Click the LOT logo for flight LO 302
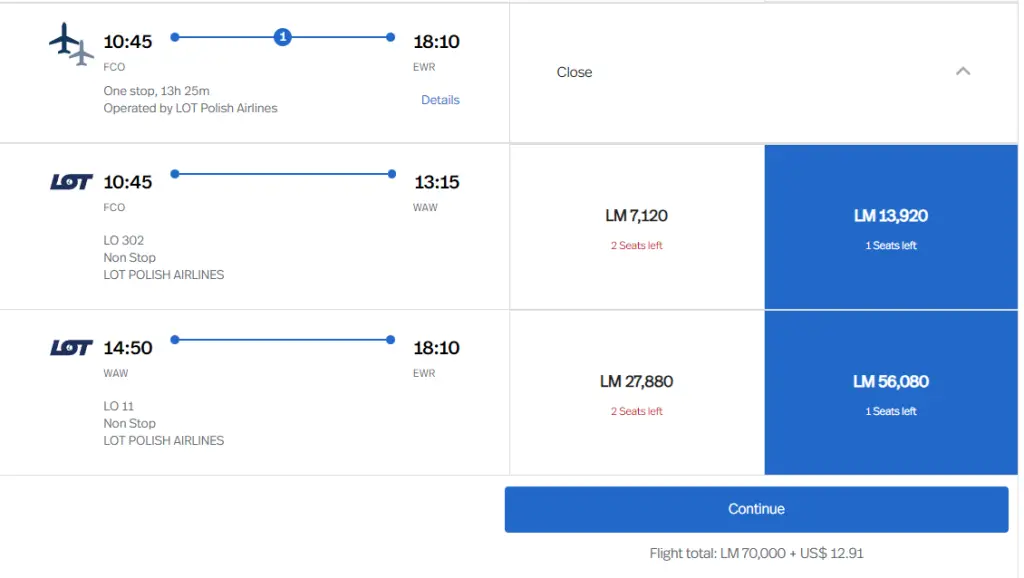The height and width of the screenshot is (578, 1024). click(71, 182)
